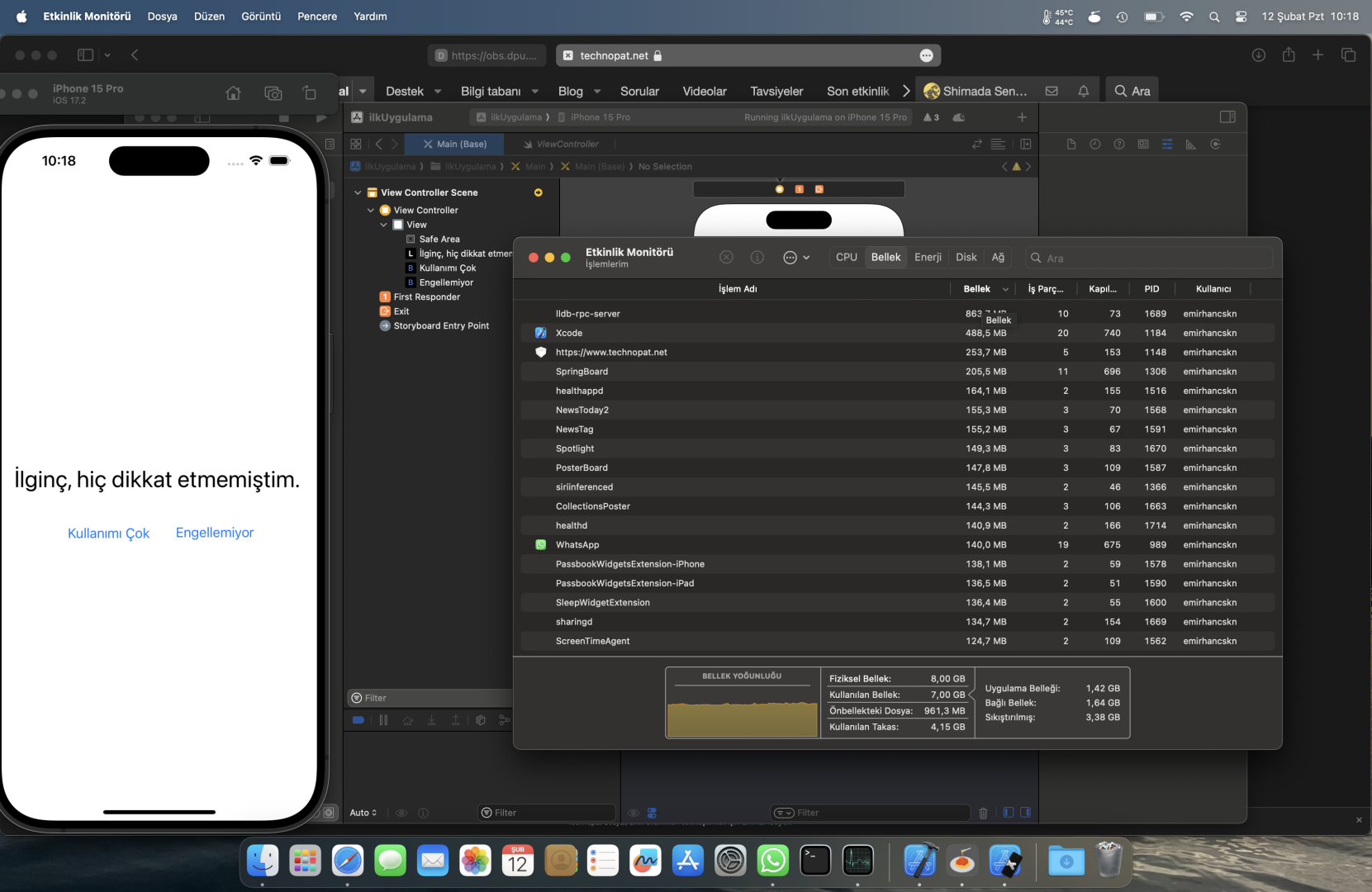Open the Activity Monitor more options dropdown

pos(796,258)
